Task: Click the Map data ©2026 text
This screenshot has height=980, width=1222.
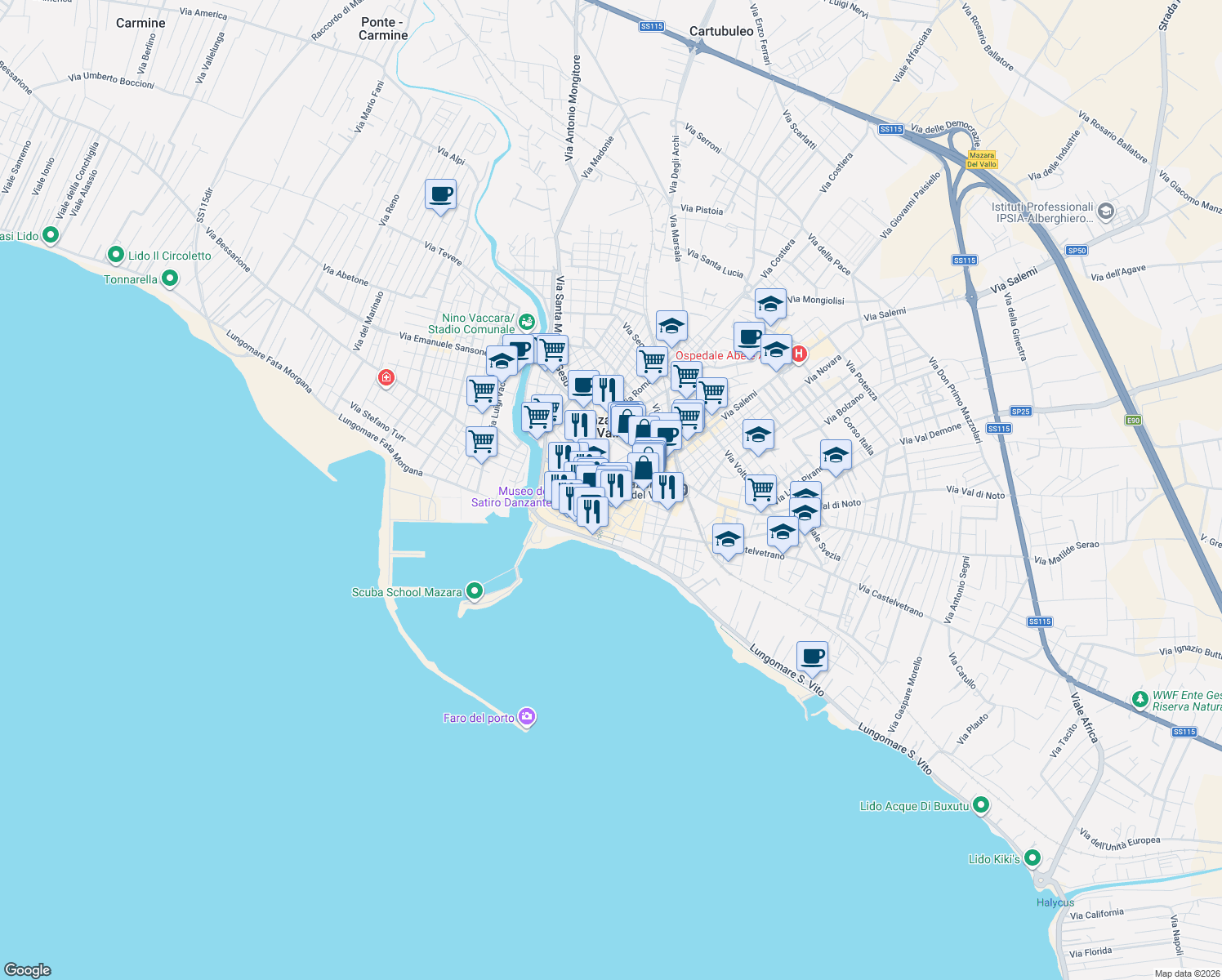Action: (x=1186, y=973)
